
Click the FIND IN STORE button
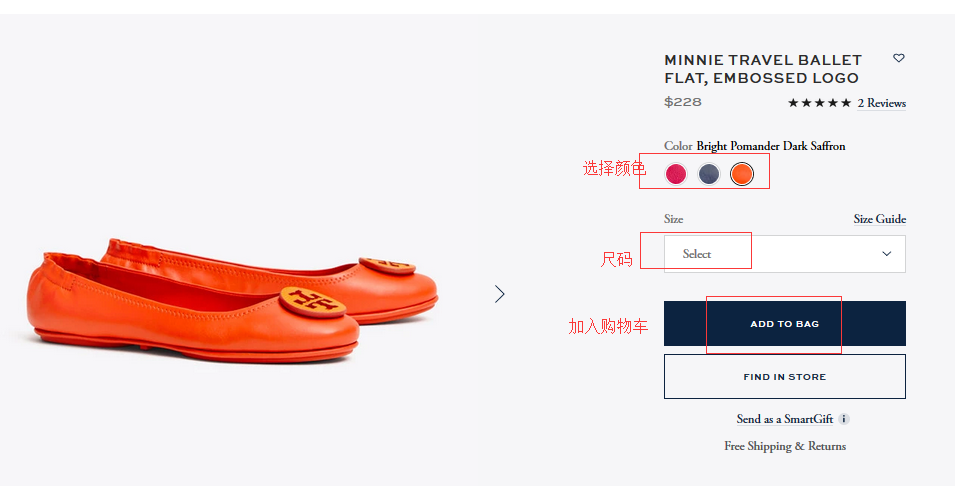coord(784,377)
